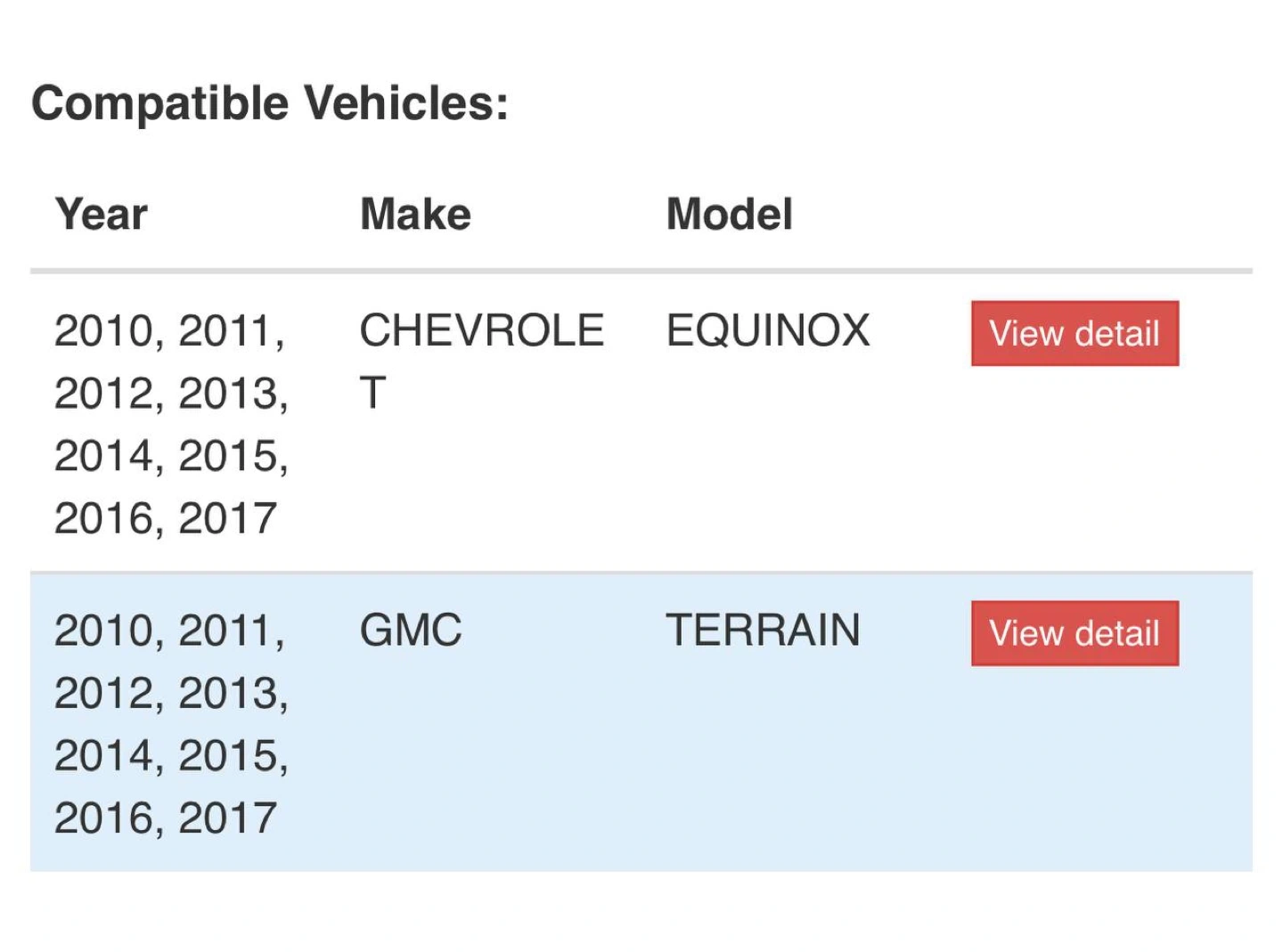Click the Make column header

415,215
